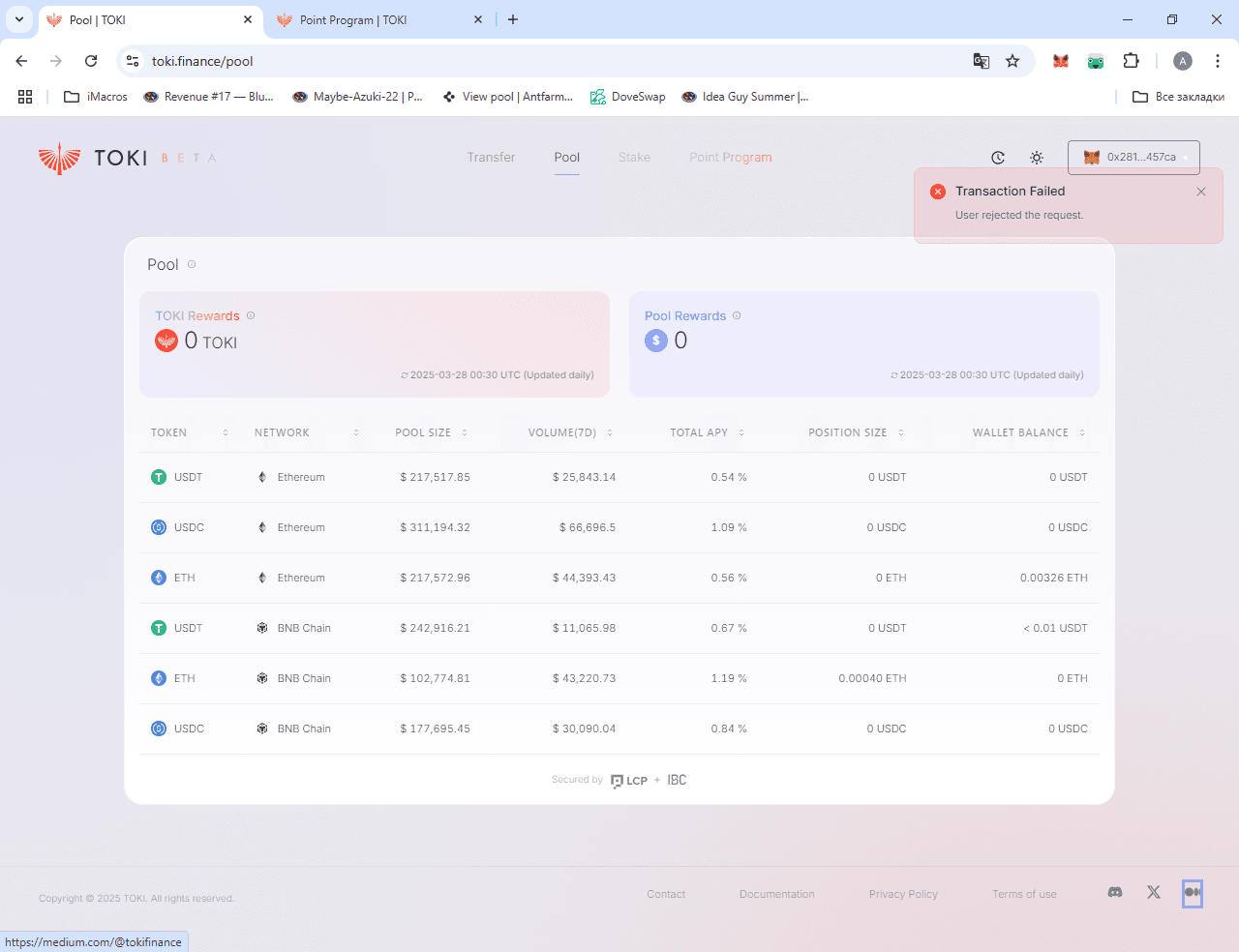This screenshot has width=1239, height=952.
Task: Click the LCP logo in footer
Action: point(629,781)
